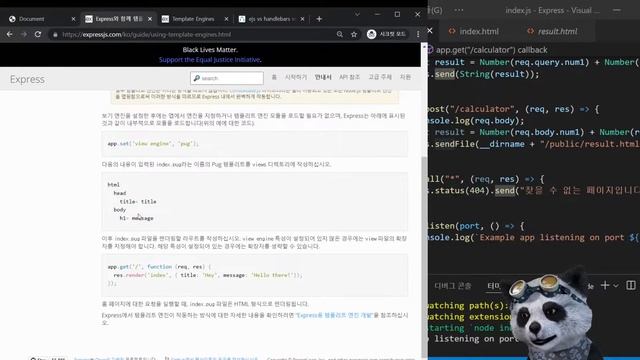Image resolution: width=640 pixels, height=360 pixels.
Task: Split the terminal panel
Action: point(631,285)
